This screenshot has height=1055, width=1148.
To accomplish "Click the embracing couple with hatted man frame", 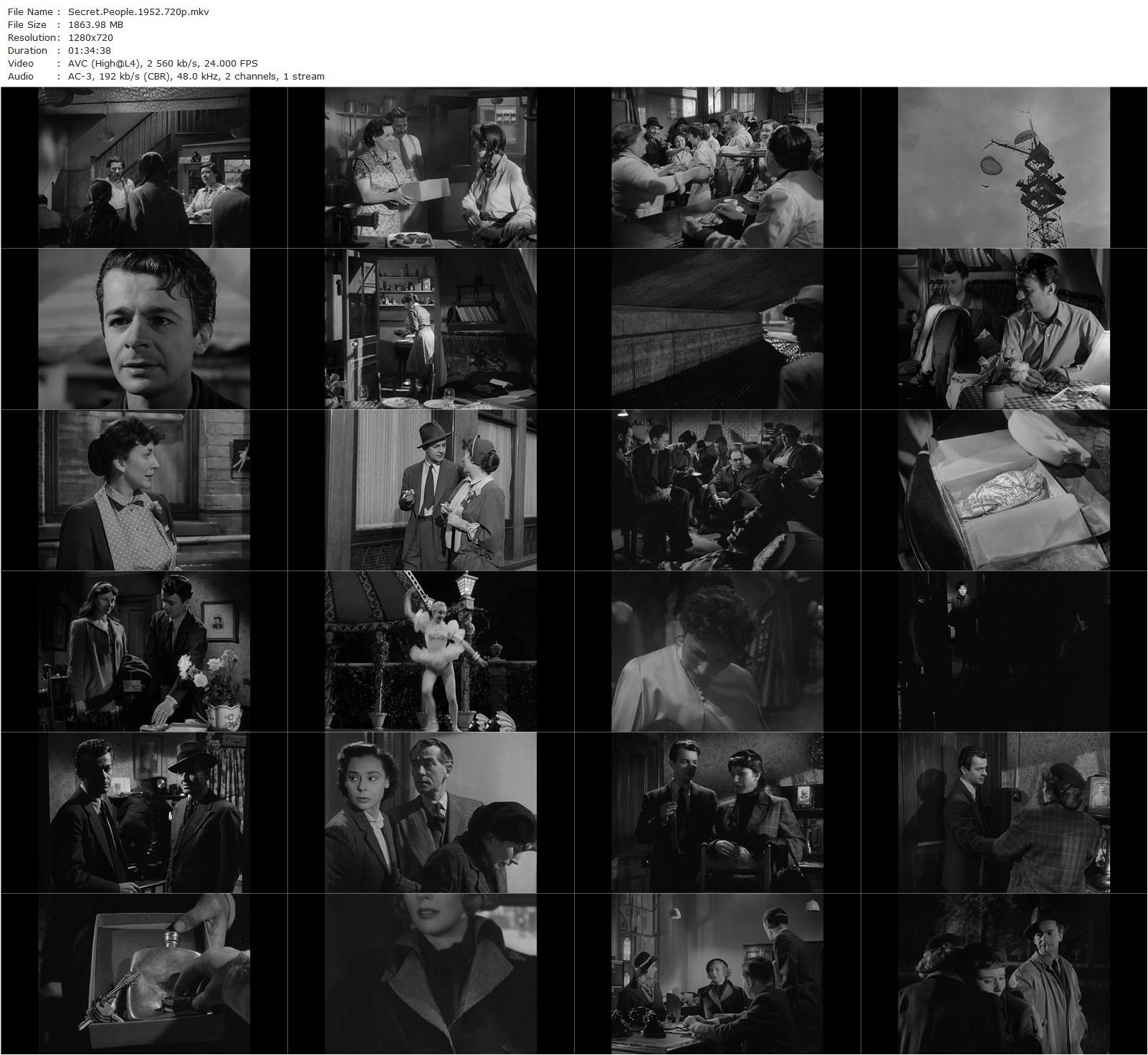I will [1003, 974].
